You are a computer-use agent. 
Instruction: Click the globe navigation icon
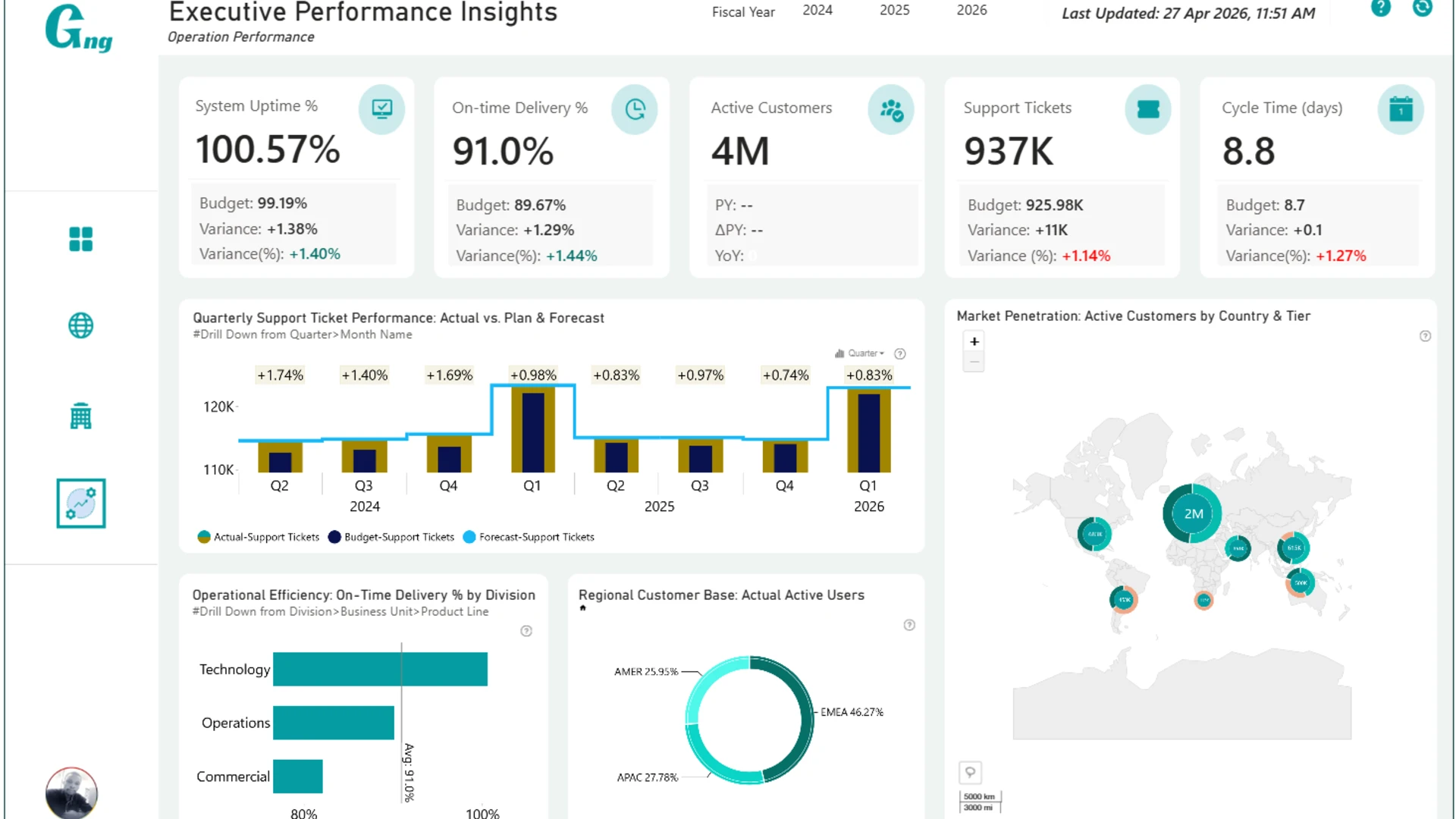click(x=80, y=326)
